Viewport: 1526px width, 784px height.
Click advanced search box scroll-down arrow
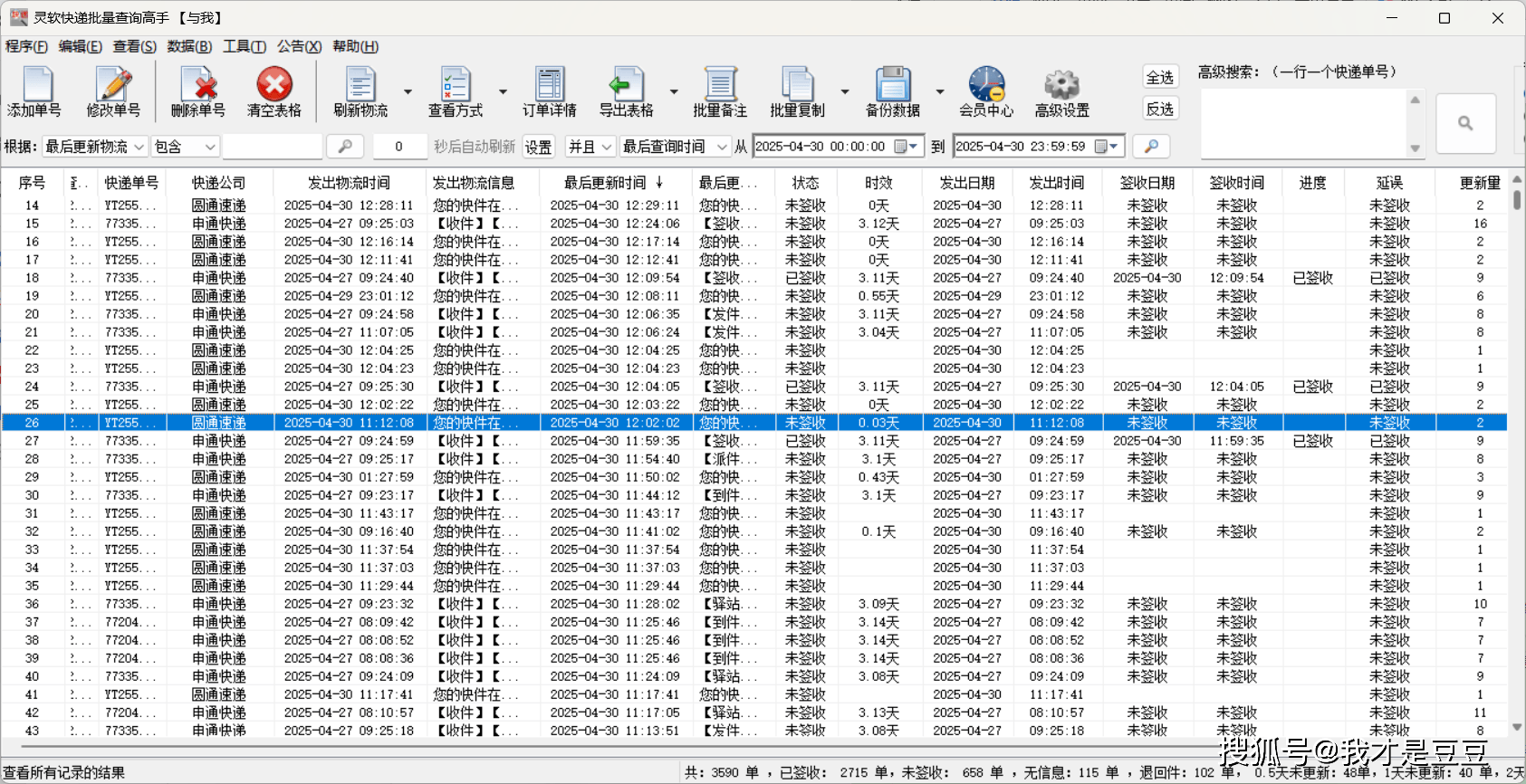coord(1415,148)
